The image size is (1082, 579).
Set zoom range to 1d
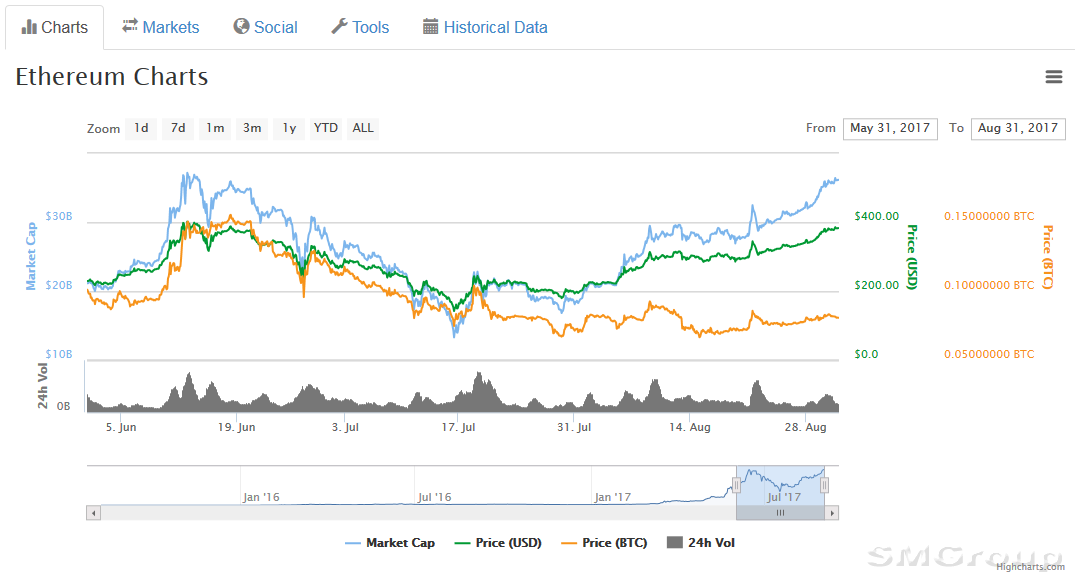(141, 128)
